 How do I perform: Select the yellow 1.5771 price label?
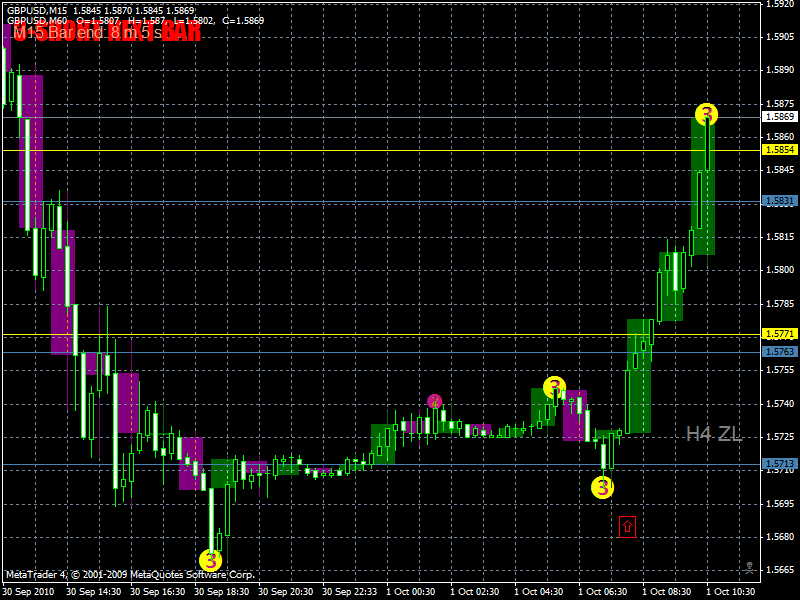(x=780, y=334)
